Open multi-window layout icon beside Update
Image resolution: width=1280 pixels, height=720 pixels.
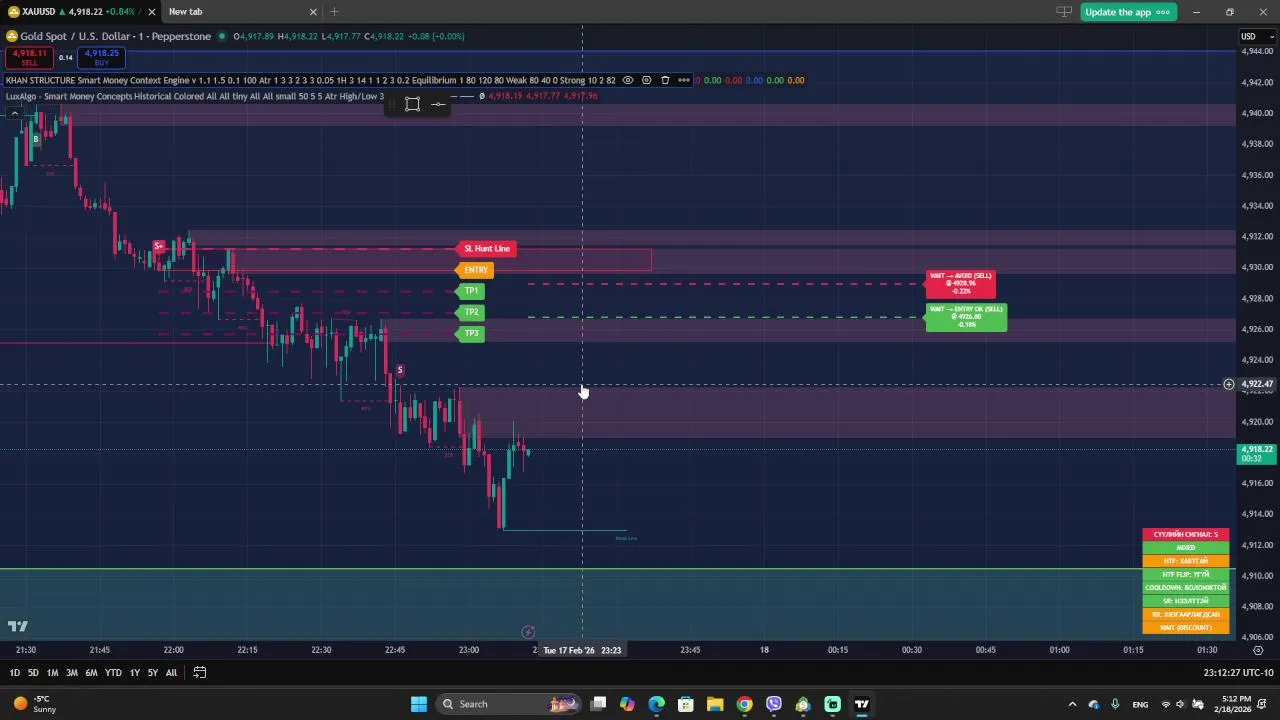tap(1064, 12)
